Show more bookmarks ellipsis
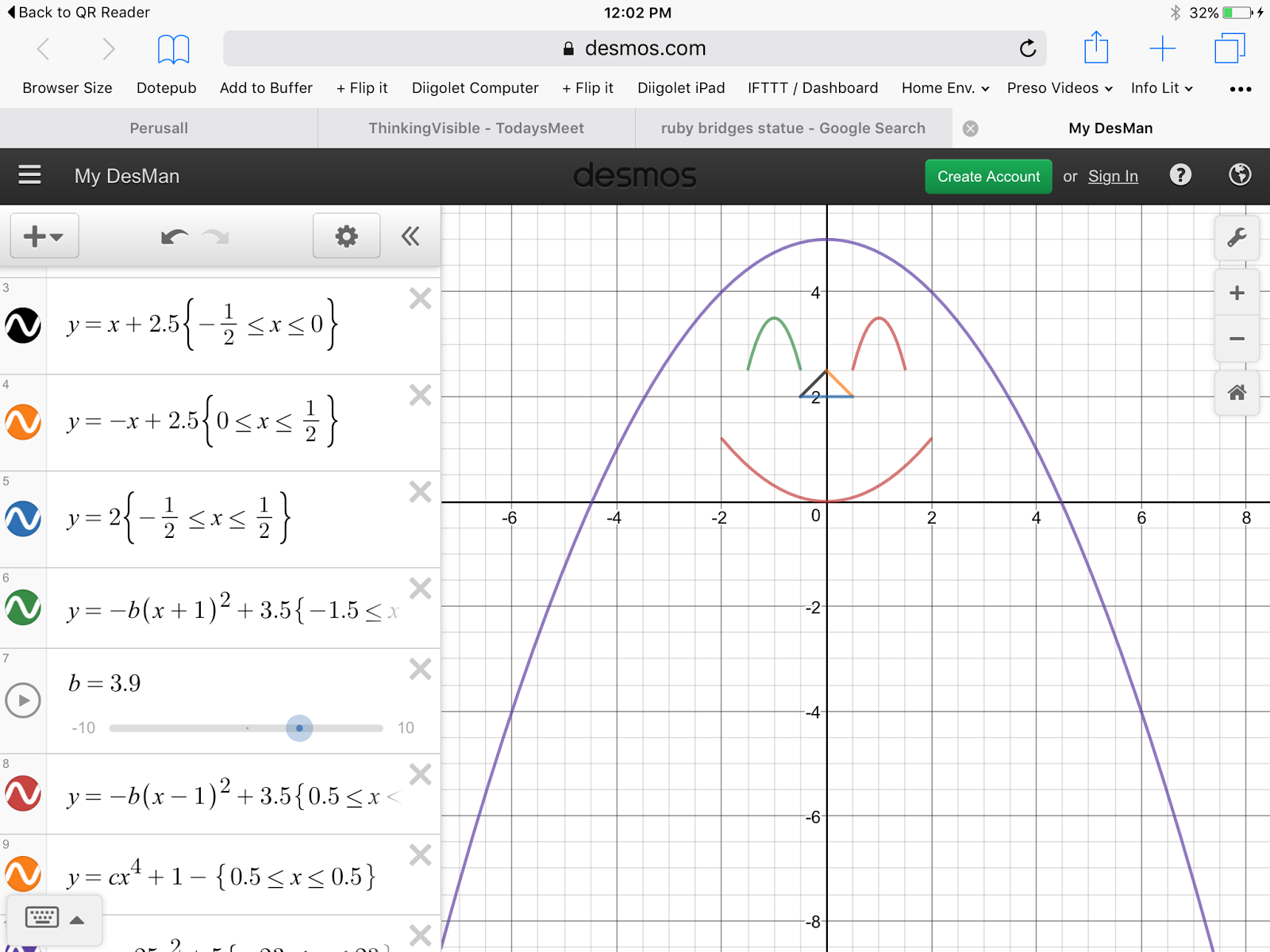This screenshot has width=1270, height=952. coord(1240,89)
